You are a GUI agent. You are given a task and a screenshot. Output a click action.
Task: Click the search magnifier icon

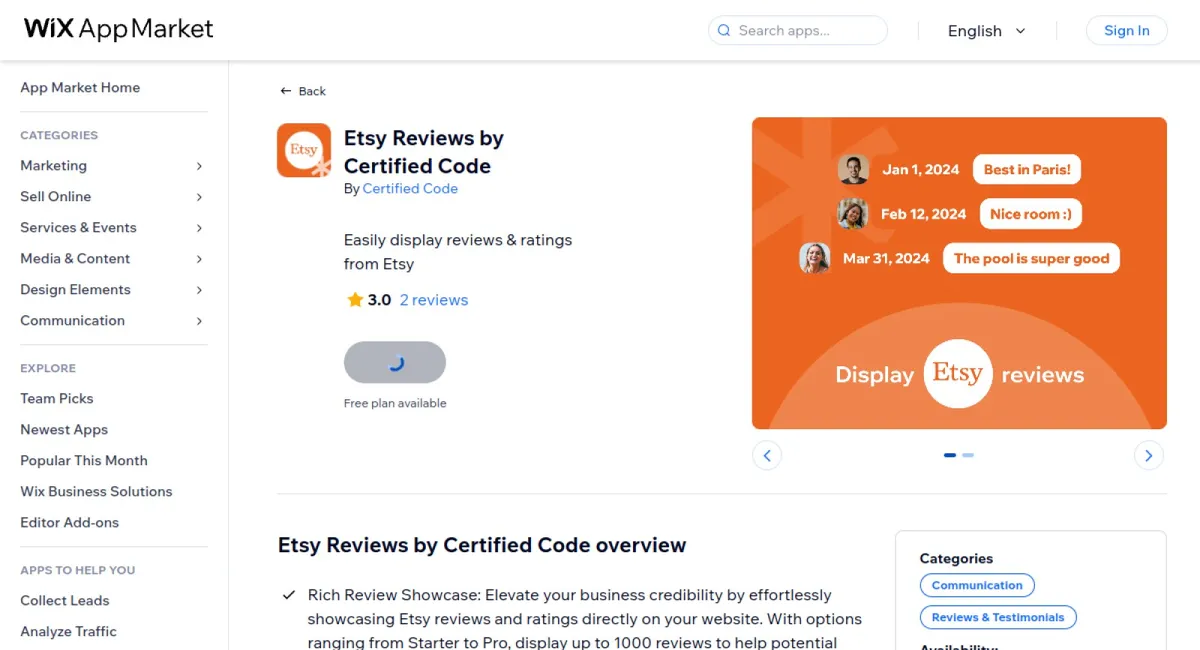(724, 31)
